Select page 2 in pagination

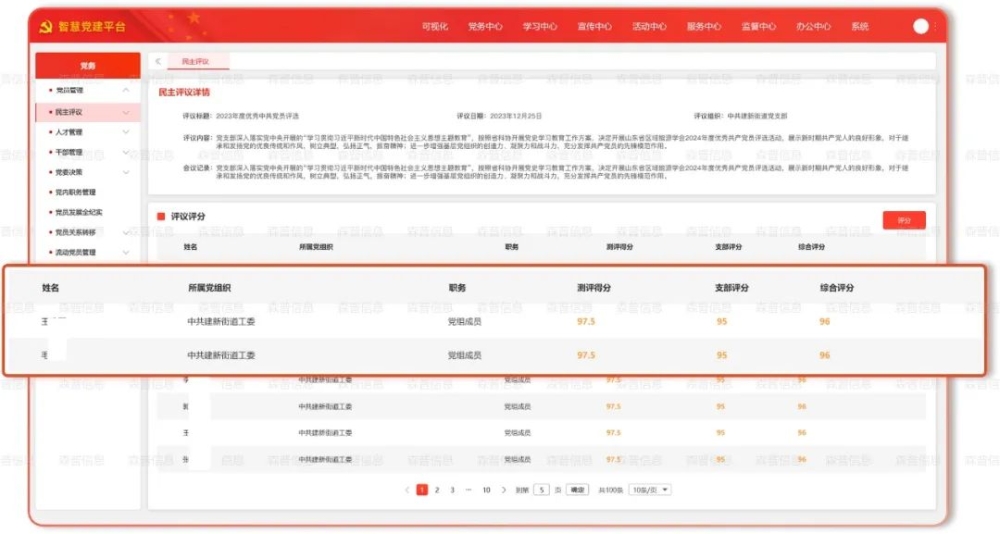tap(437, 490)
